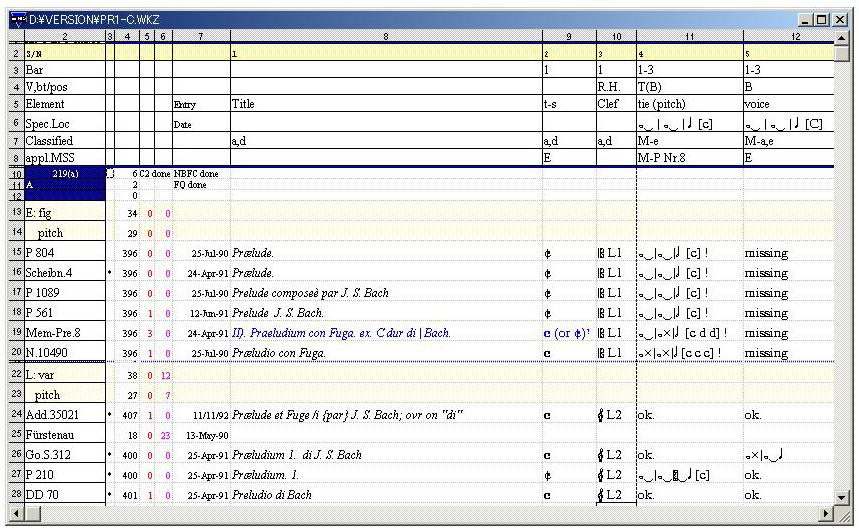Click the vertical scrollbar down arrow
859x530 pixels.
842,496
